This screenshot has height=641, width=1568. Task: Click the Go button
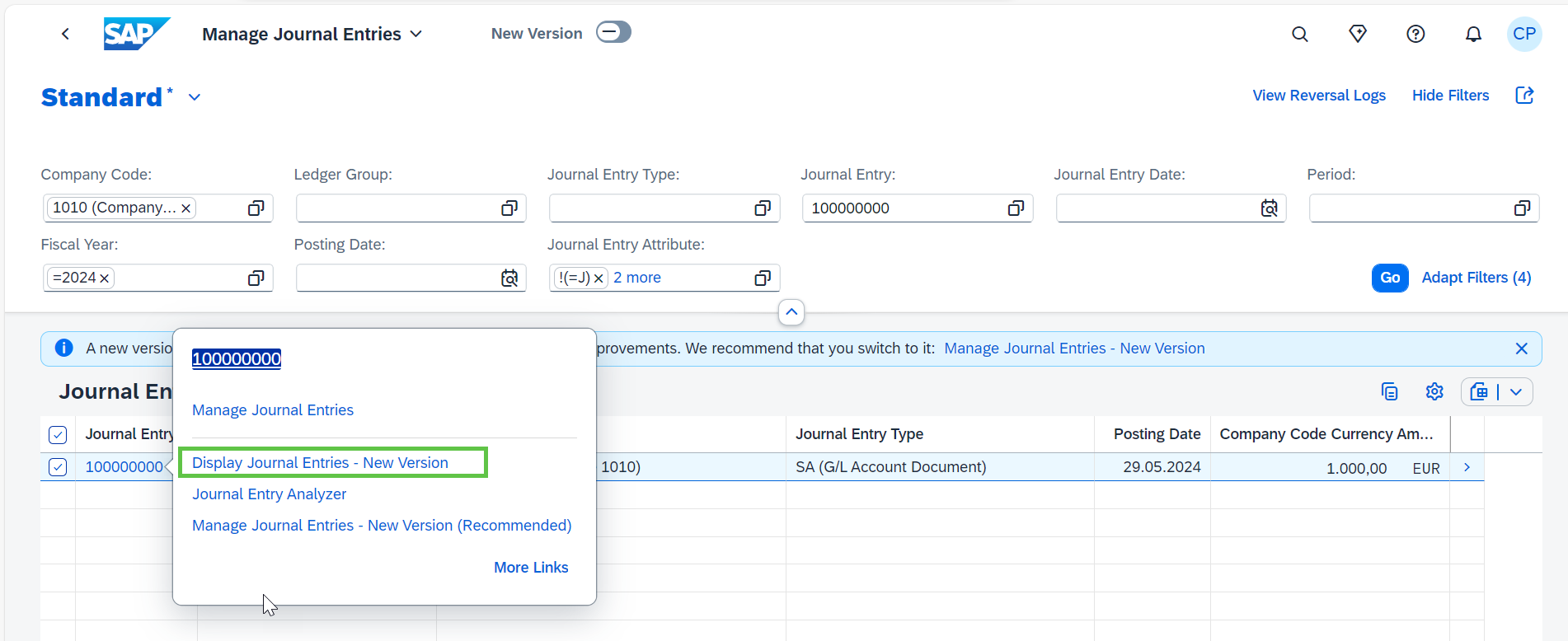[x=1390, y=278]
